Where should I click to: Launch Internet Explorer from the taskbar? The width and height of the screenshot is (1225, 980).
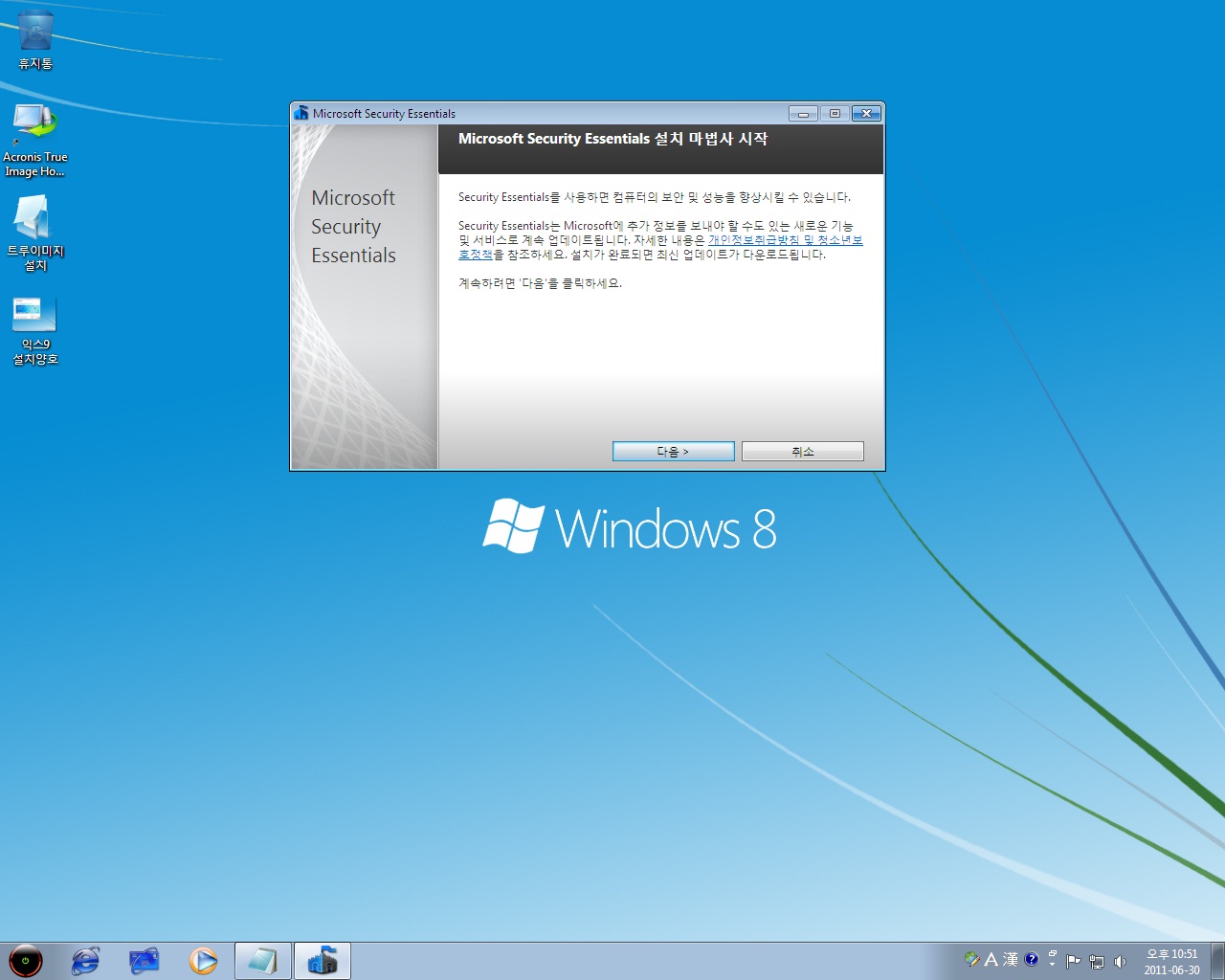[x=85, y=961]
